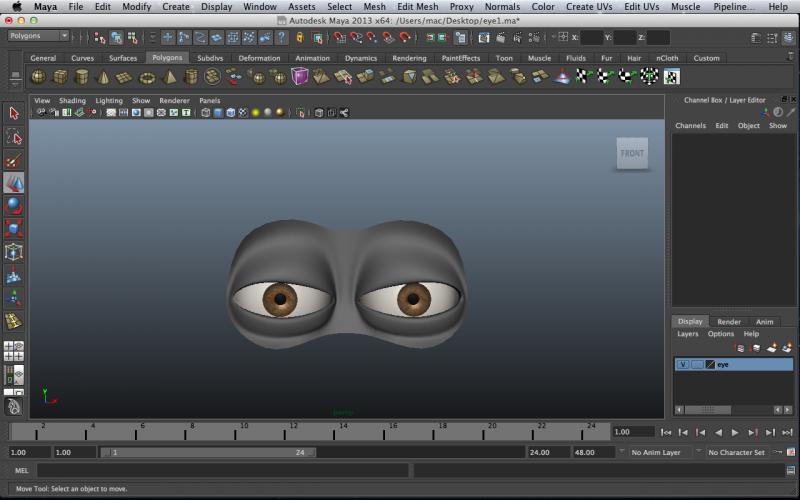Click the purple cube shelf icon
The height and width of the screenshot is (500, 800).
[x=300, y=77]
